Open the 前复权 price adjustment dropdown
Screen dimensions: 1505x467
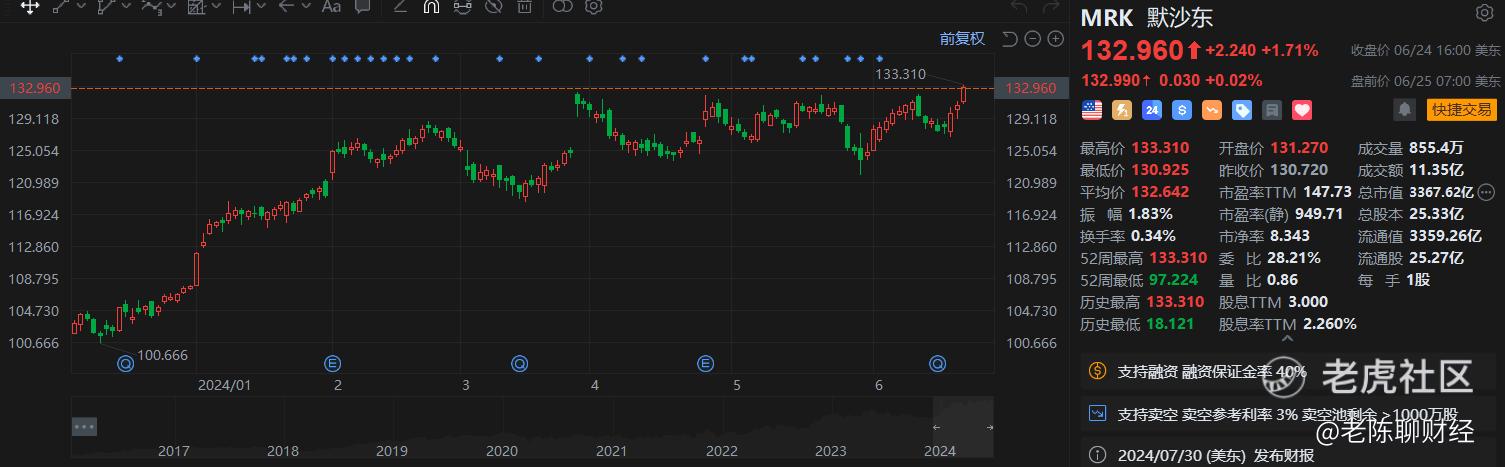point(962,39)
